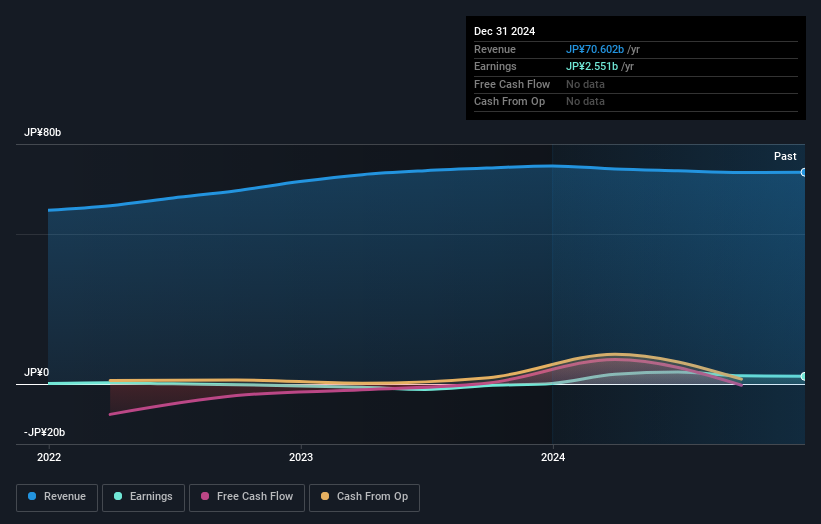Screen dimensions: 821x524
Task: Toggle the Cash From Op legend button
Action: click(364, 497)
